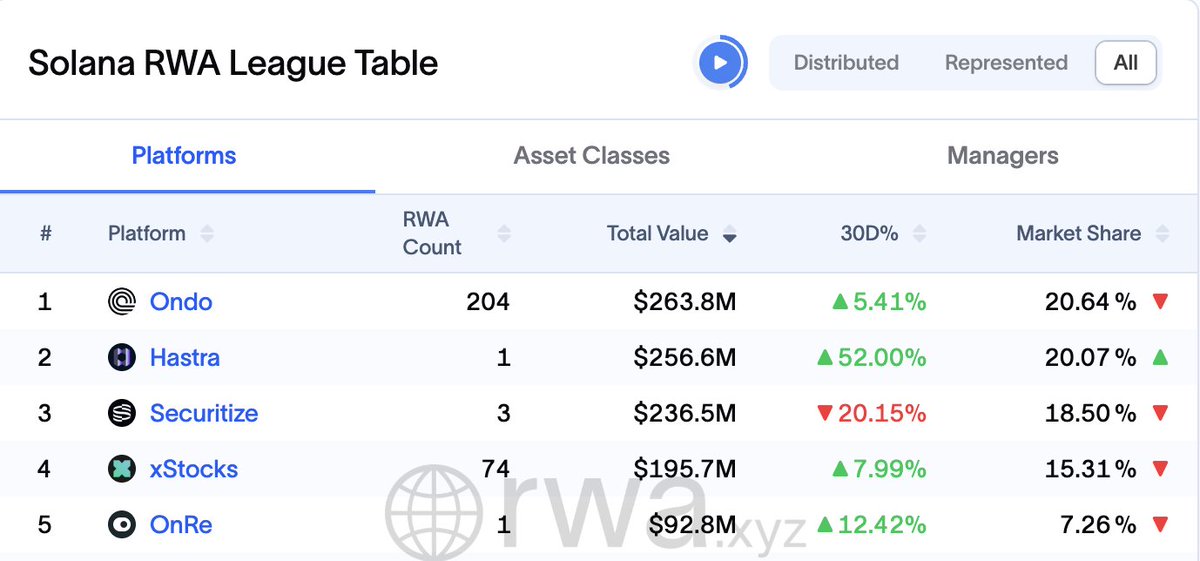This screenshot has height=561, width=1200.
Task: Click the red down arrow beside 20.64 %
Action: point(1160,302)
